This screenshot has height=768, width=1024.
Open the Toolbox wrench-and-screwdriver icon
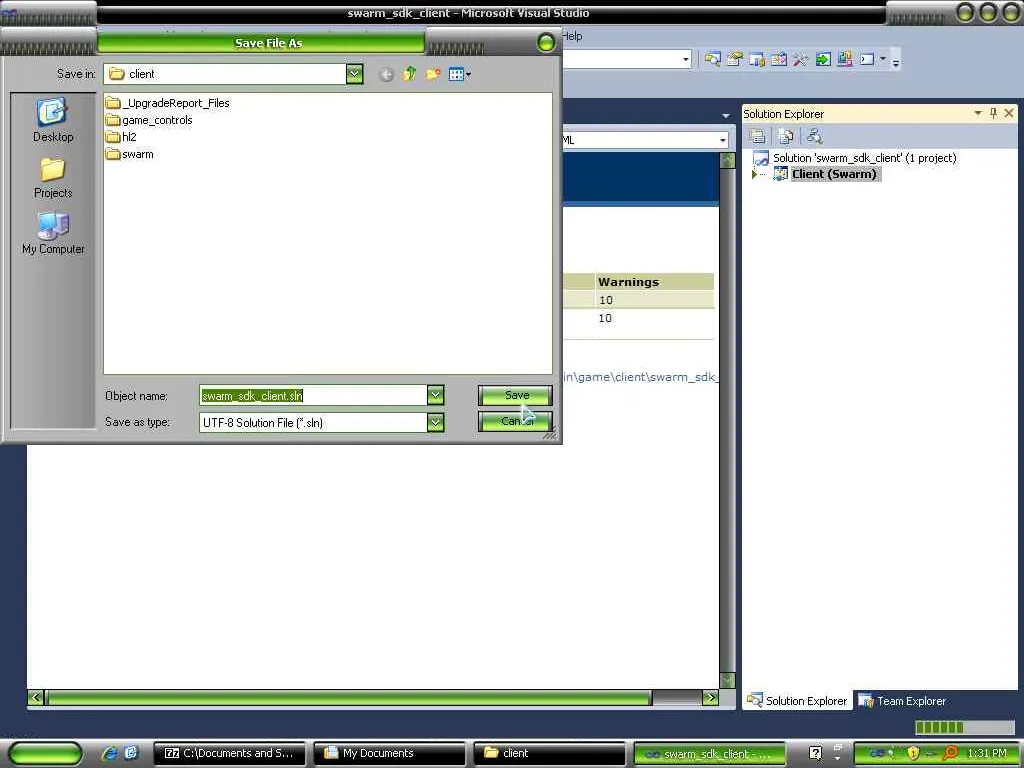pyautogui.click(x=801, y=59)
